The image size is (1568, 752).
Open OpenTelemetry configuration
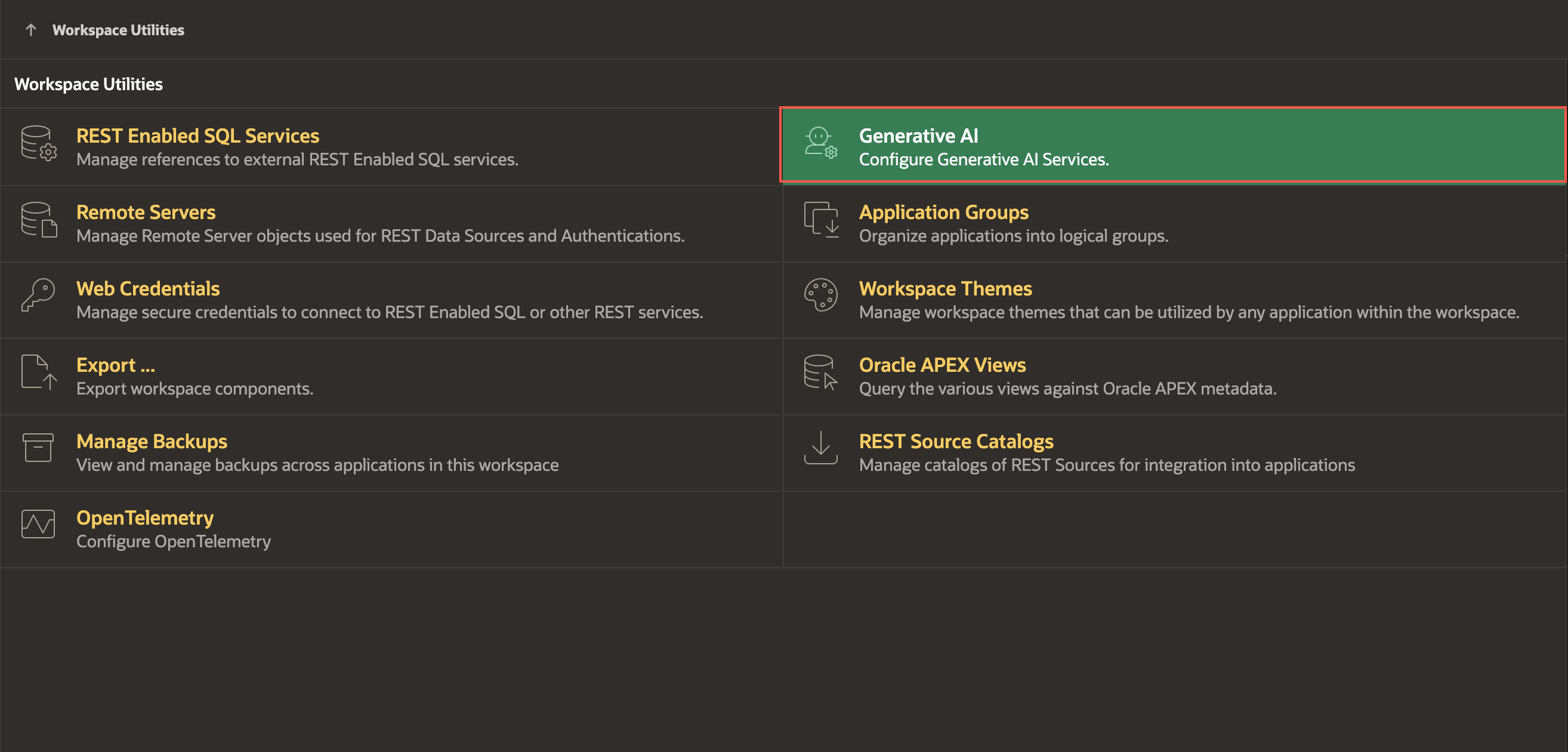(145, 517)
